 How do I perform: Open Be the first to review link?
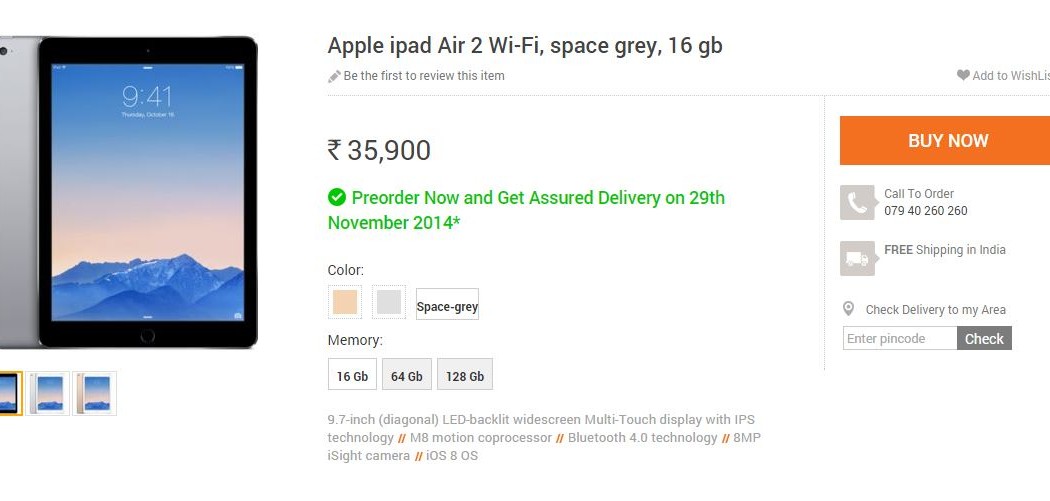click(x=424, y=76)
